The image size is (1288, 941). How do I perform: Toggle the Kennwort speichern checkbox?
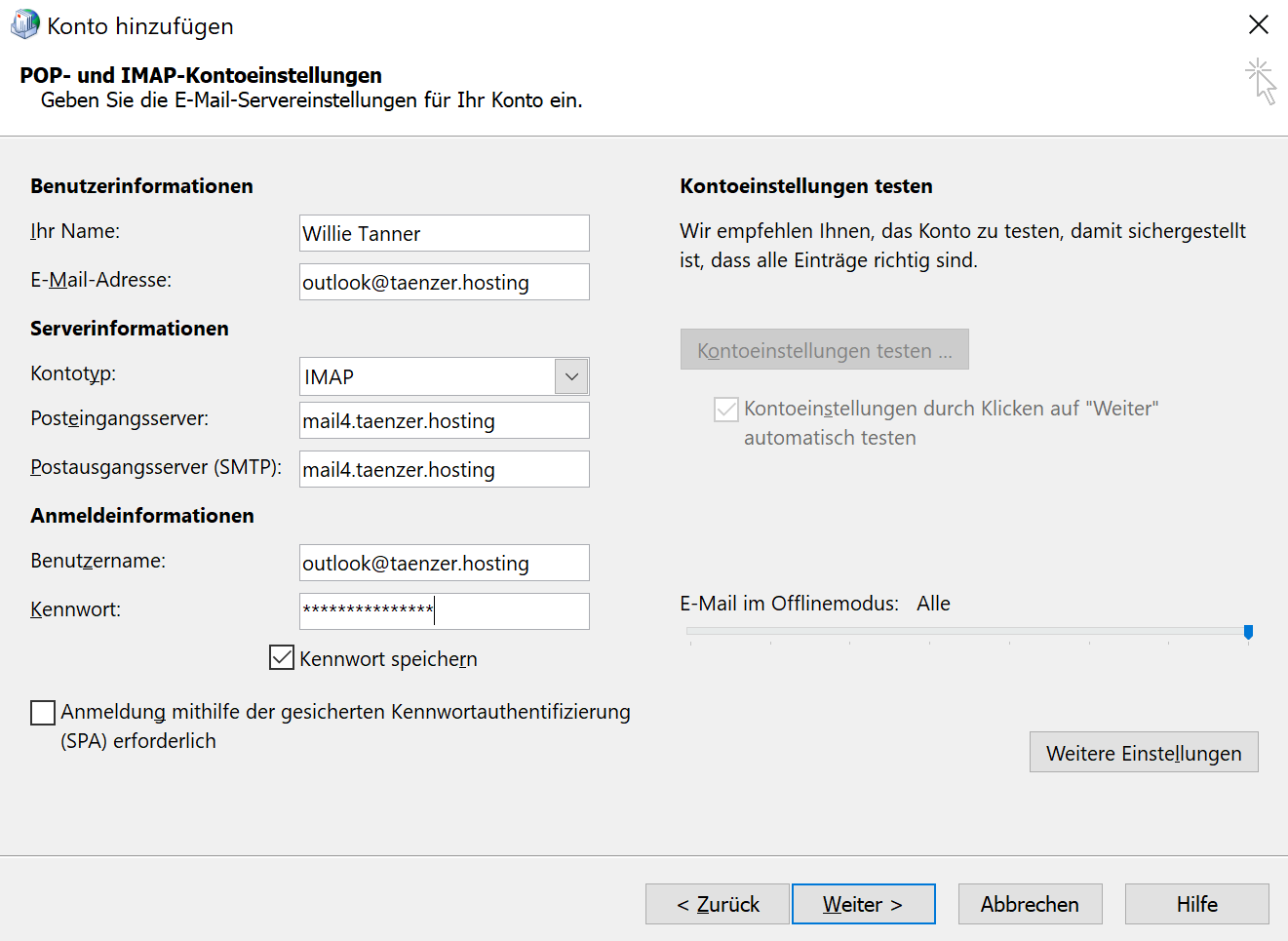[282, 658]
